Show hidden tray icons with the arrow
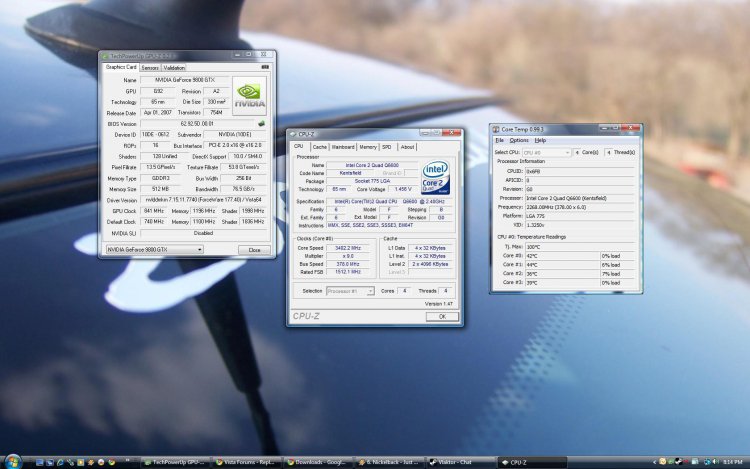750x469 pixels. point(654,462)
